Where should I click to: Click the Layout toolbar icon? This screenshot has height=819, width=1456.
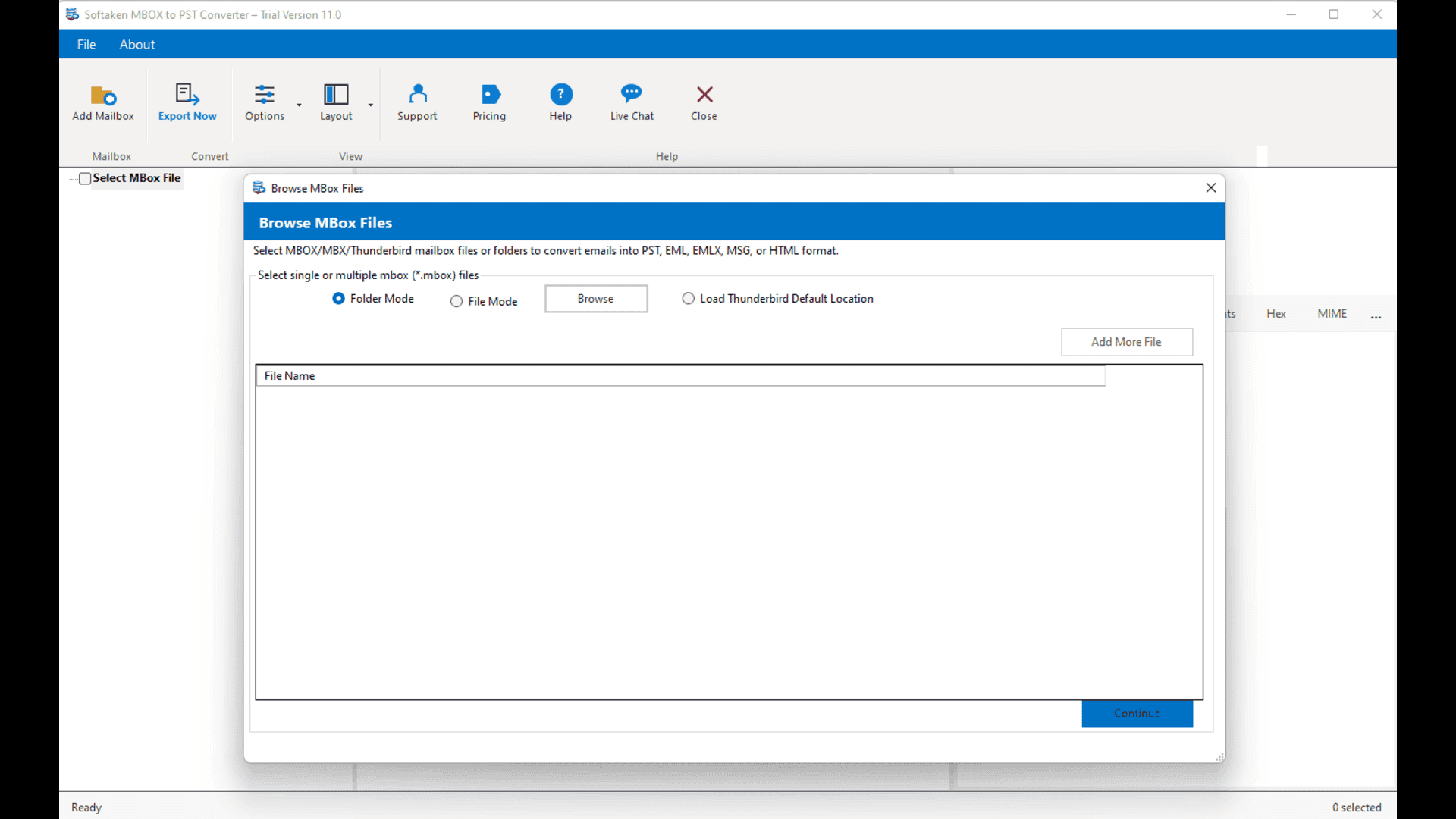tap(336, 94)
